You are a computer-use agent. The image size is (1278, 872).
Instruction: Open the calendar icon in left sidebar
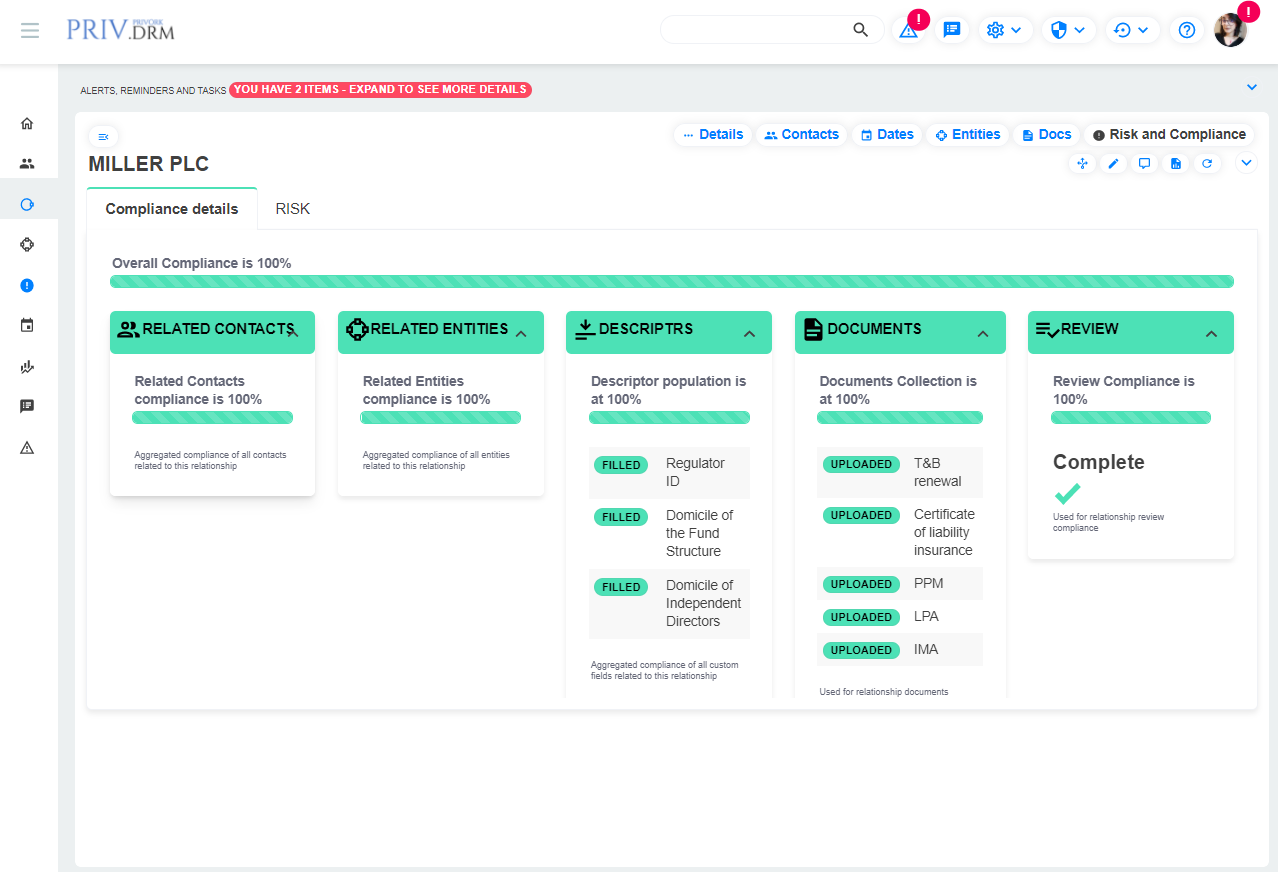(x=27, y=325)
